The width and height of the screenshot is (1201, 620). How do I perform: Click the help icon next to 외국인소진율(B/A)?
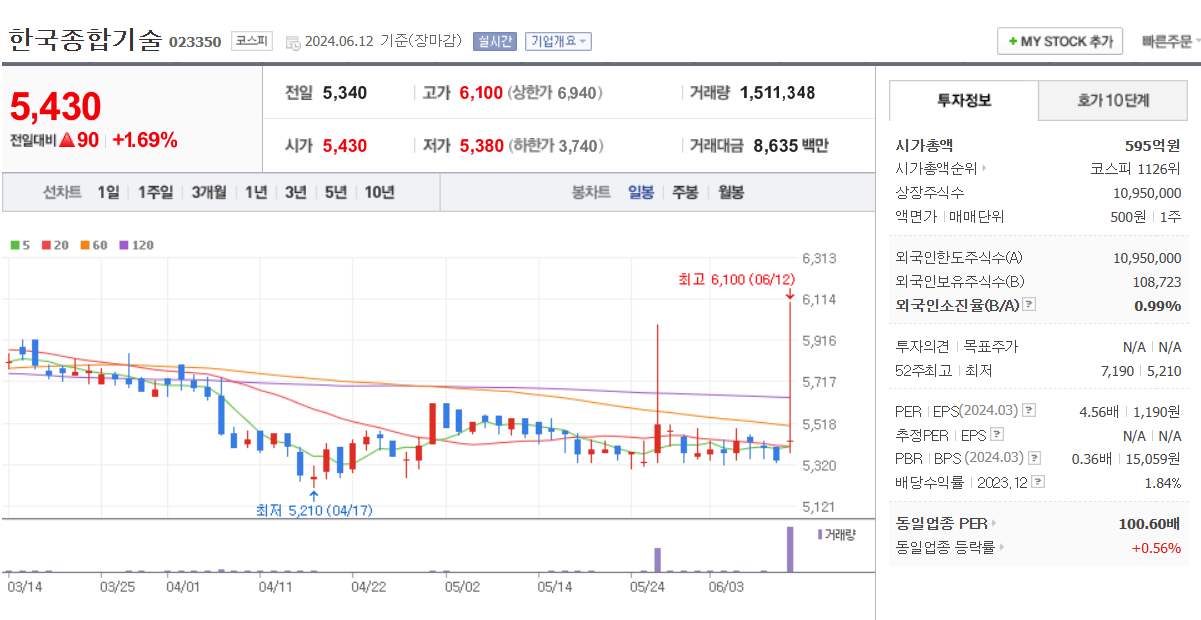click(1029, 306)
